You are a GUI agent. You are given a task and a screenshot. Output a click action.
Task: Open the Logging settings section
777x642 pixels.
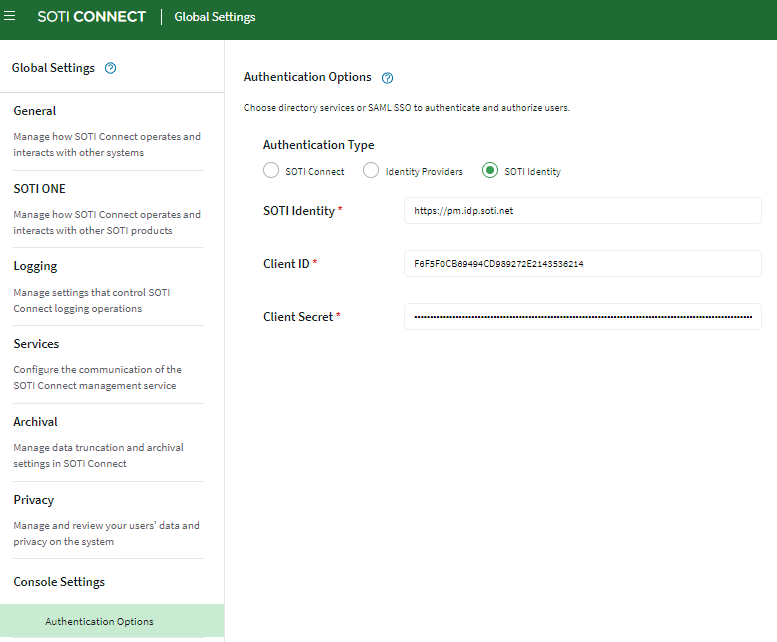click(35, 267)
